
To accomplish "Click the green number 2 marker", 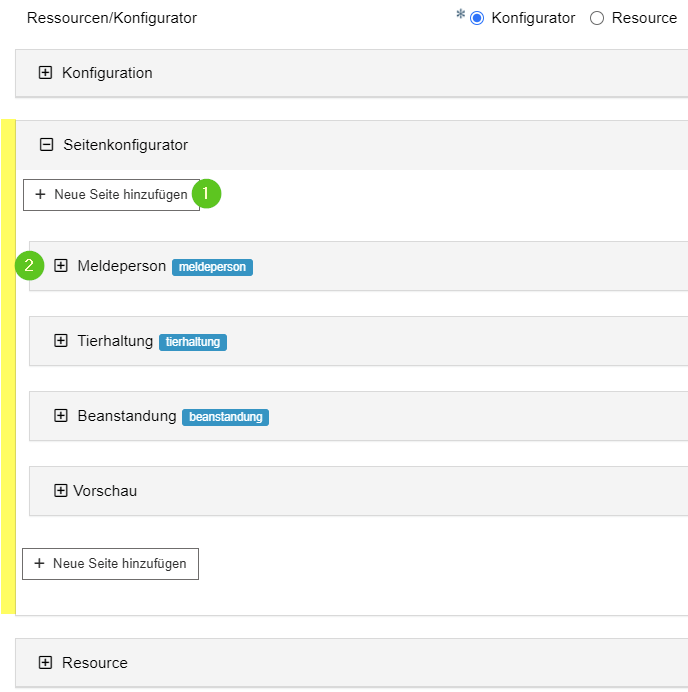I will (30, 266).
